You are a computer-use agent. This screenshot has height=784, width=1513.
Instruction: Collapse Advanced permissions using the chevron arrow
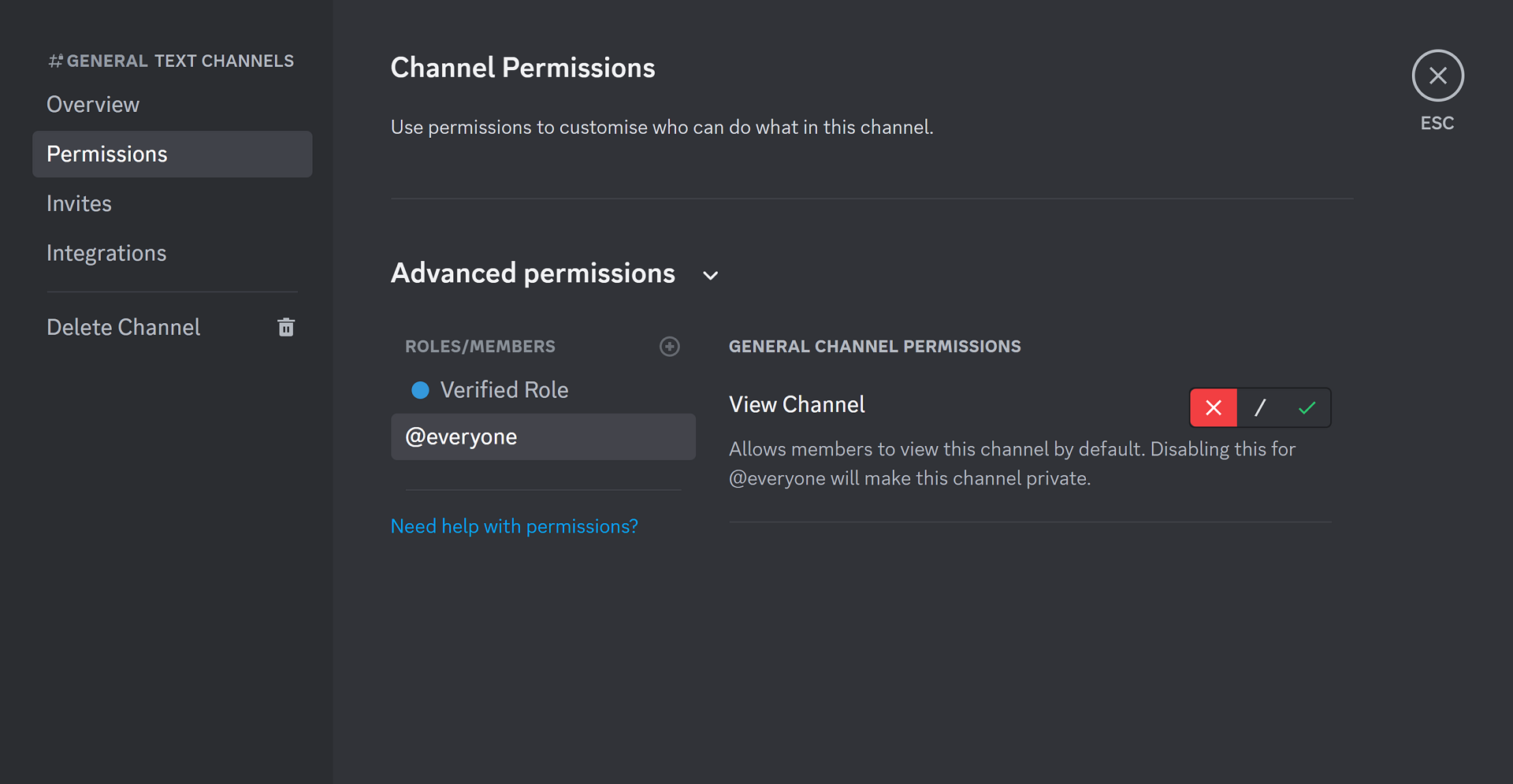pos(711,275)
